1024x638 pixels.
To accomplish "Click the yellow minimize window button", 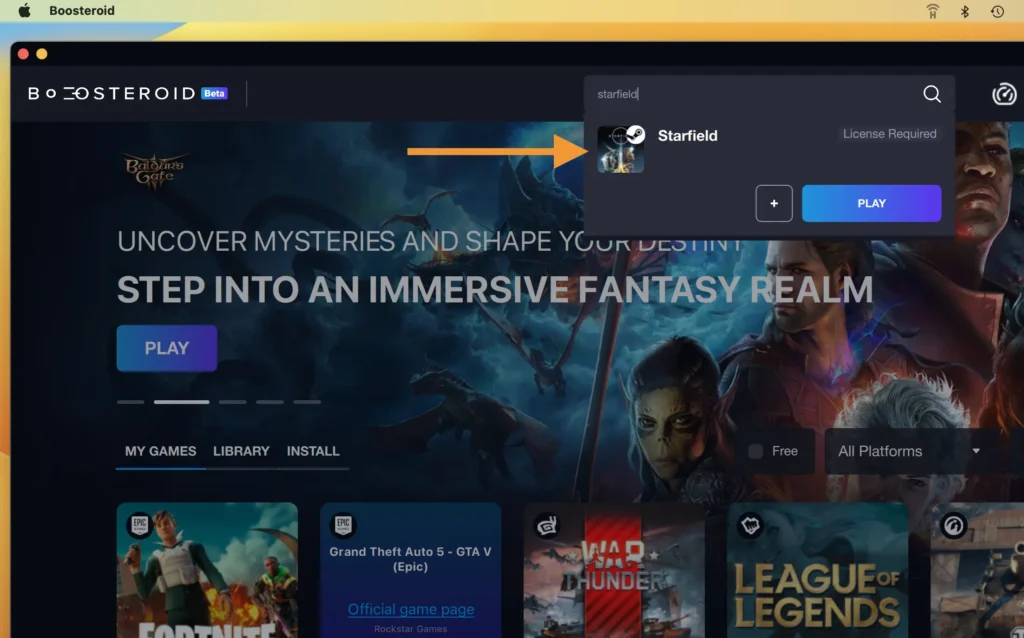I will pyautogui.click(x=42, y=54).
